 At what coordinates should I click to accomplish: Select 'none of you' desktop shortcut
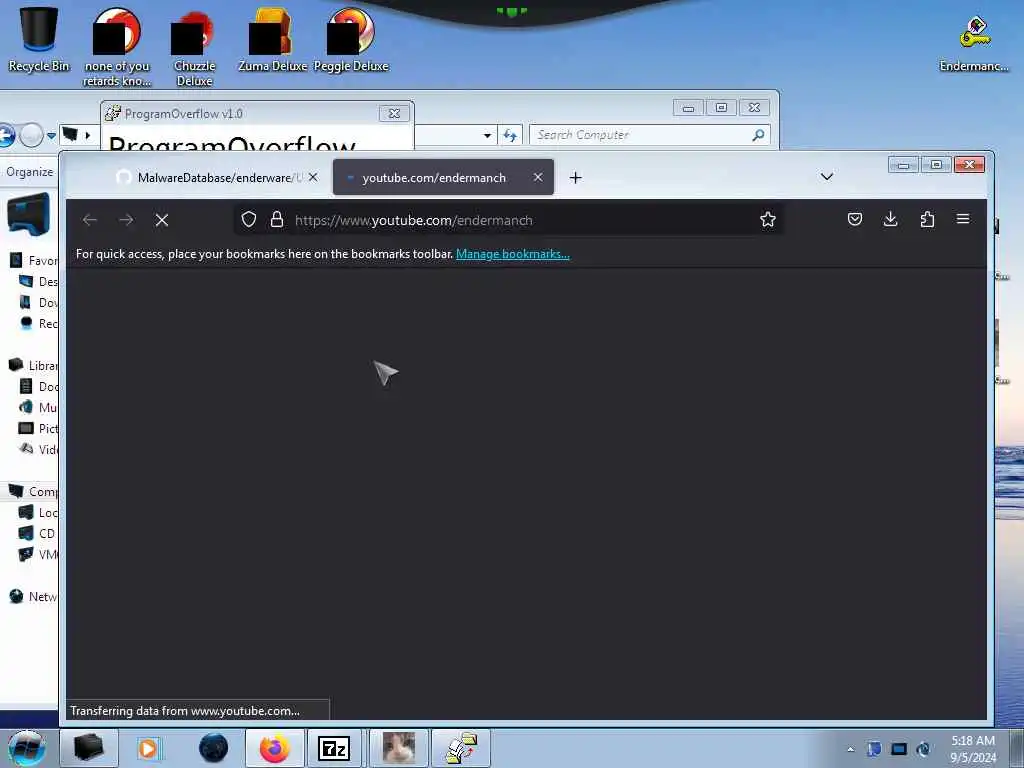(x=117, y=48)
